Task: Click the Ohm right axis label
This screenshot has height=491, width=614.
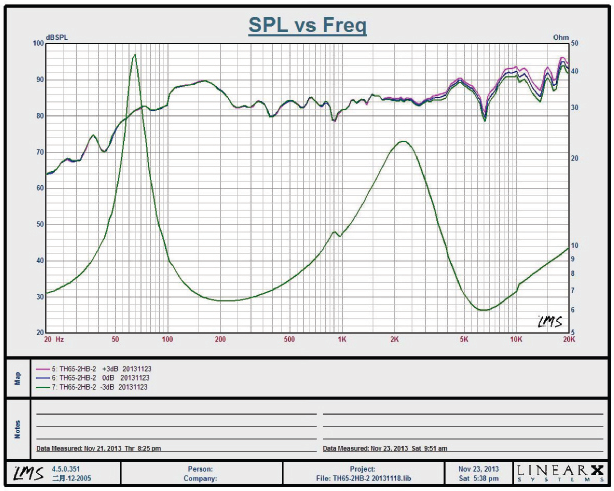Action: (560, 37)
